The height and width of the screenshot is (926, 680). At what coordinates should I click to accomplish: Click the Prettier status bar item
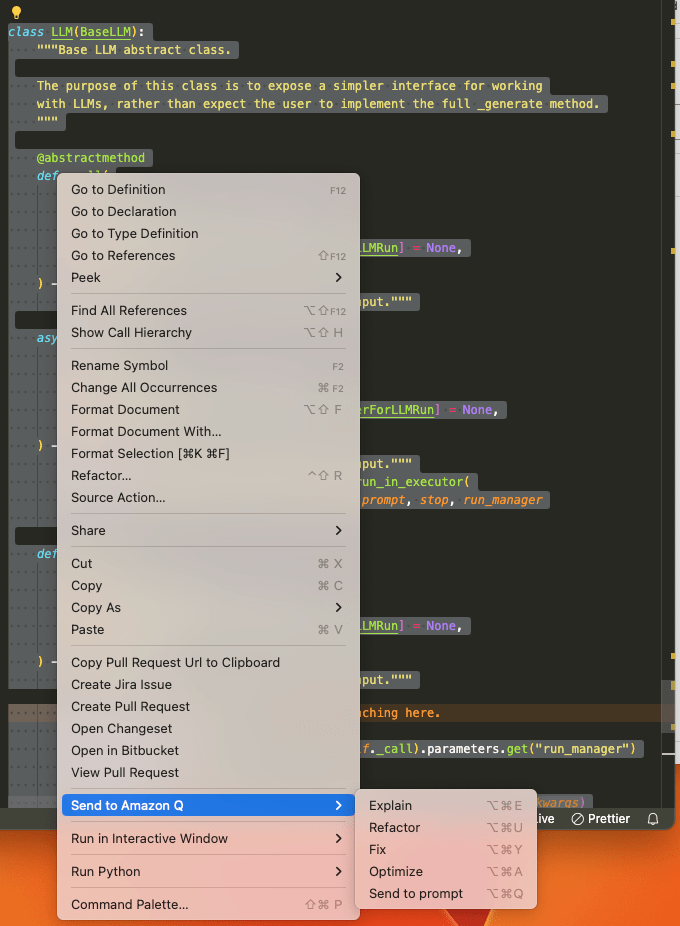click(x=601, y=818)
